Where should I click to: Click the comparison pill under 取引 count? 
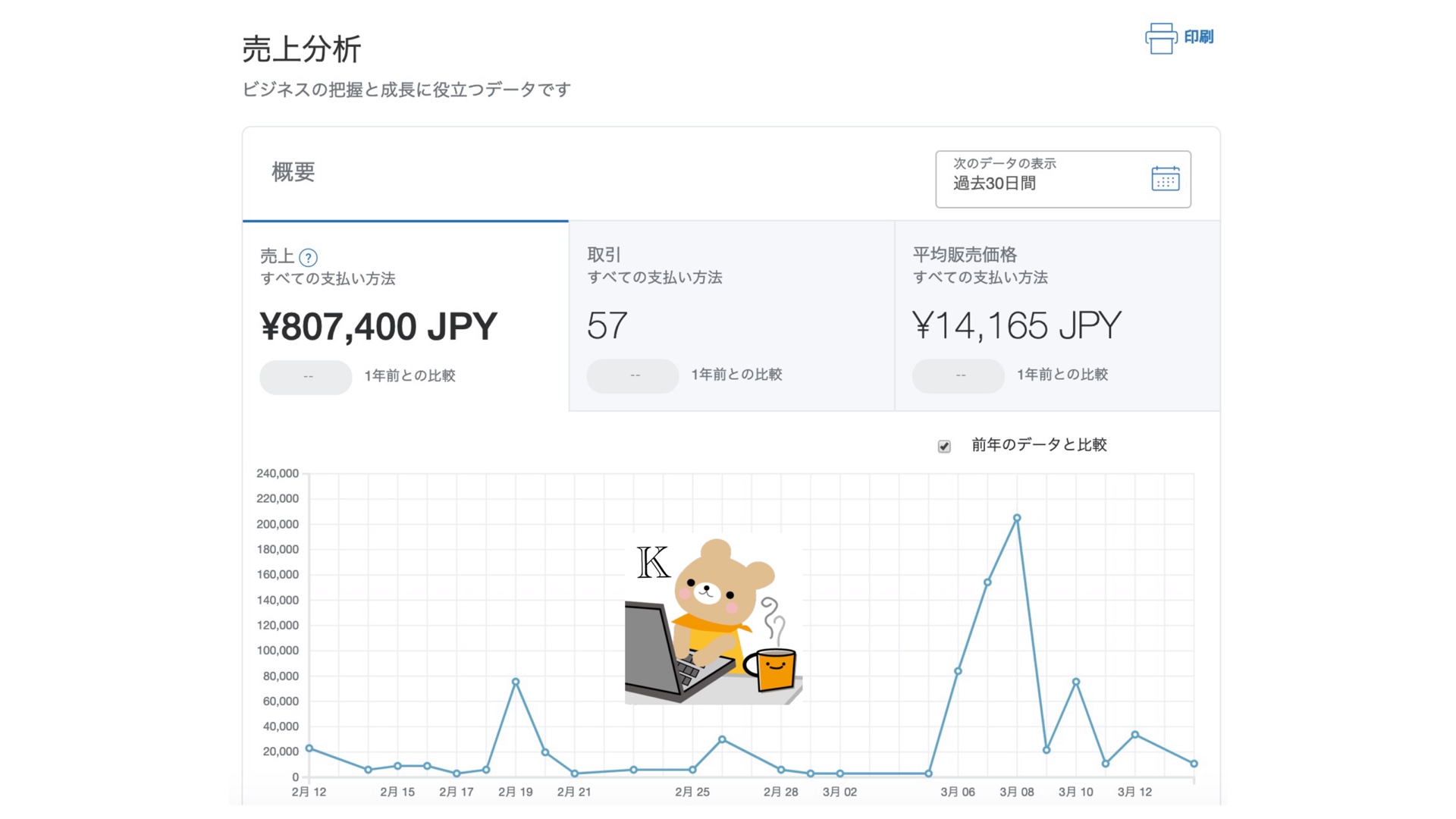632,375
